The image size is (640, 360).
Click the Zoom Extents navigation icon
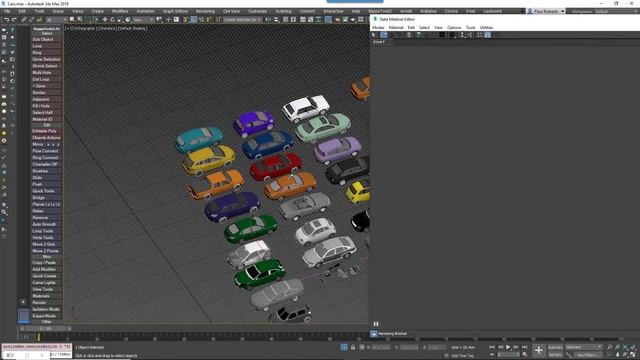[x=625, y=347]
